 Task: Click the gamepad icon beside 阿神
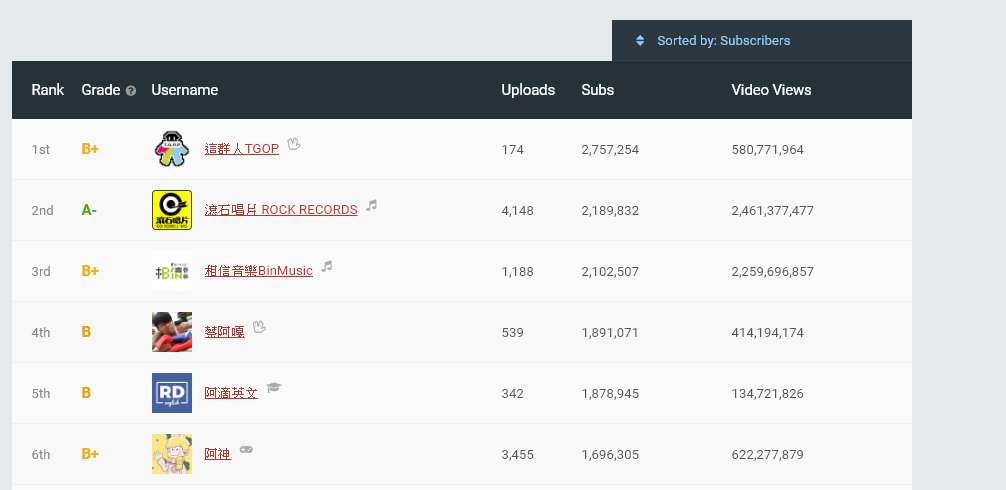(246, 450)
